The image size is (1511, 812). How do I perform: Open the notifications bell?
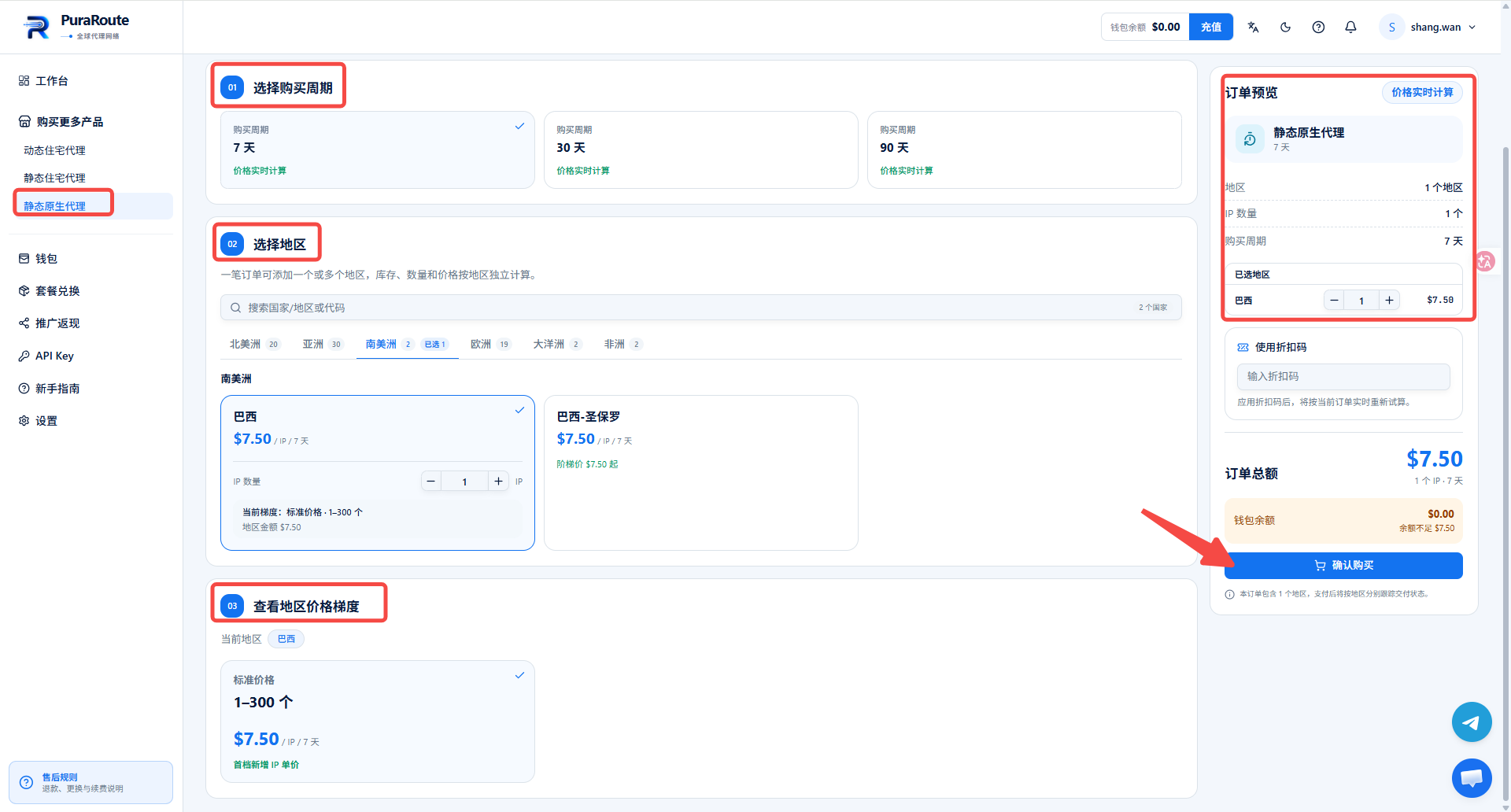point(1350,27)
